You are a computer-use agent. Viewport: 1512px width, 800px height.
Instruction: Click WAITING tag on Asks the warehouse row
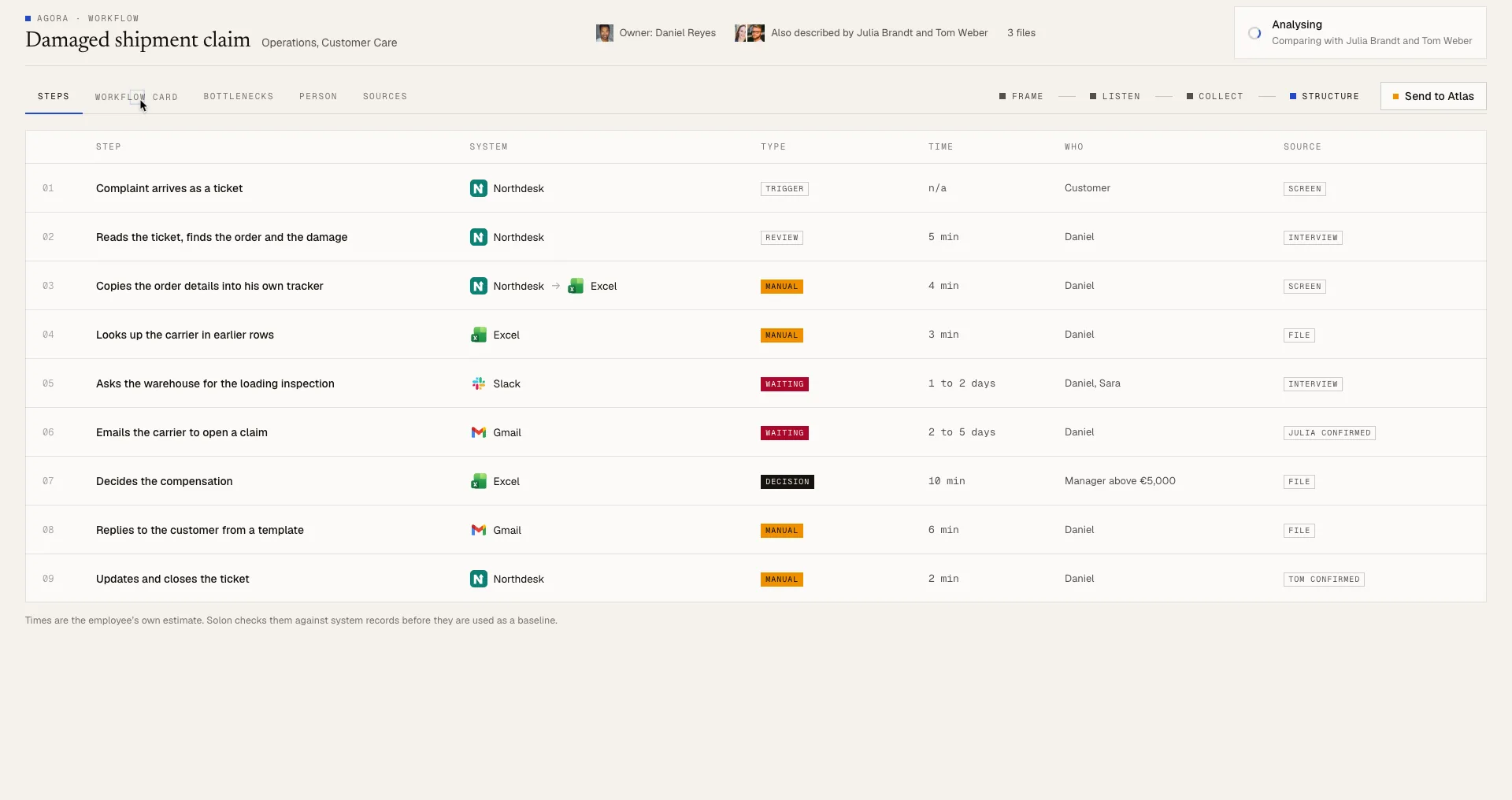[x=784, y=384]
